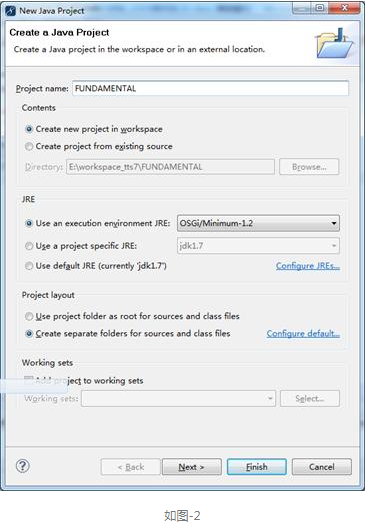369x524 pixels.
Task: Expand the Working sets combo box
Action: pyautogui.click(x=178, y=398)
